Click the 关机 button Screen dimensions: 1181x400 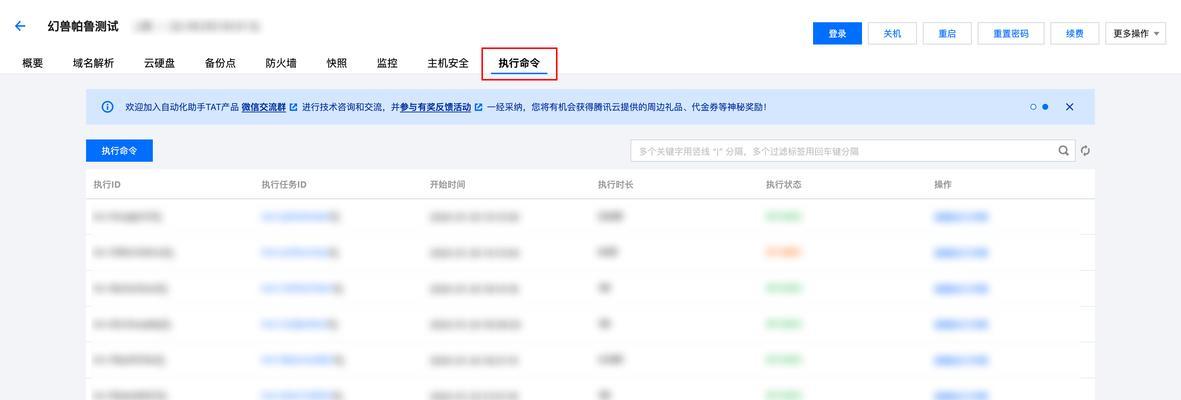coord(892,33)
